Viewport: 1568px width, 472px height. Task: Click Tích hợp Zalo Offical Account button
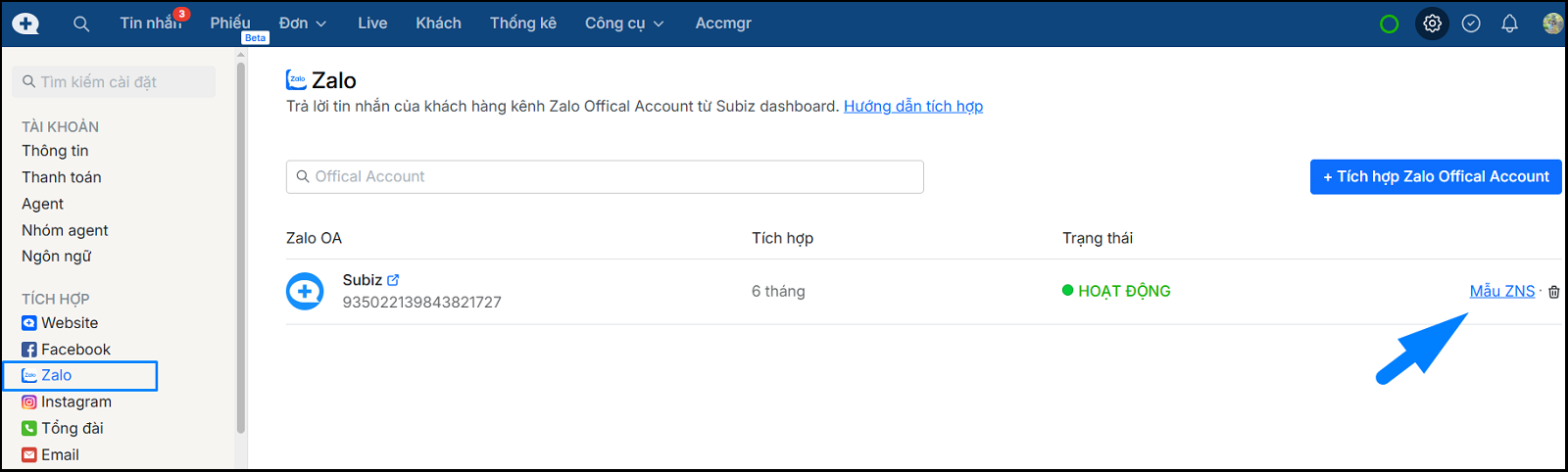click(1435, 177)
